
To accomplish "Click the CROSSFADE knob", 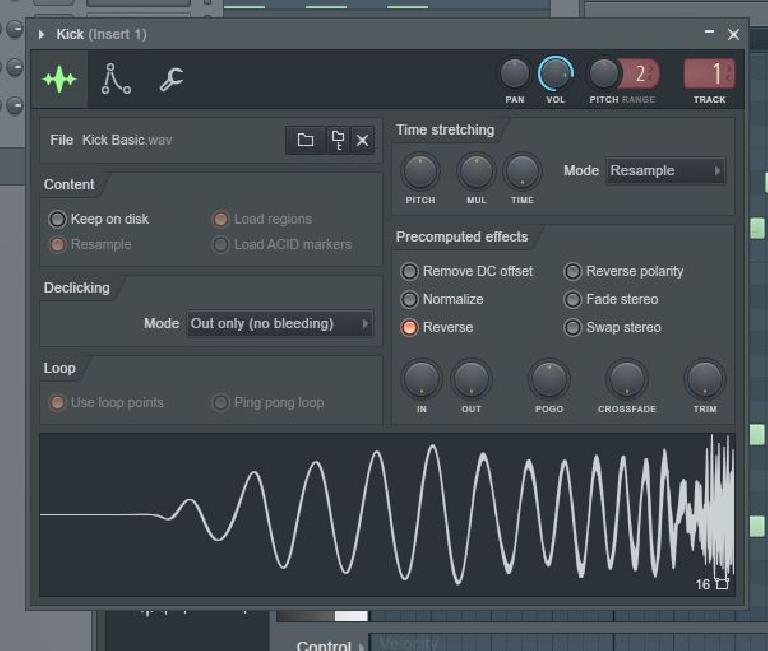I will (x=626, y=379).
